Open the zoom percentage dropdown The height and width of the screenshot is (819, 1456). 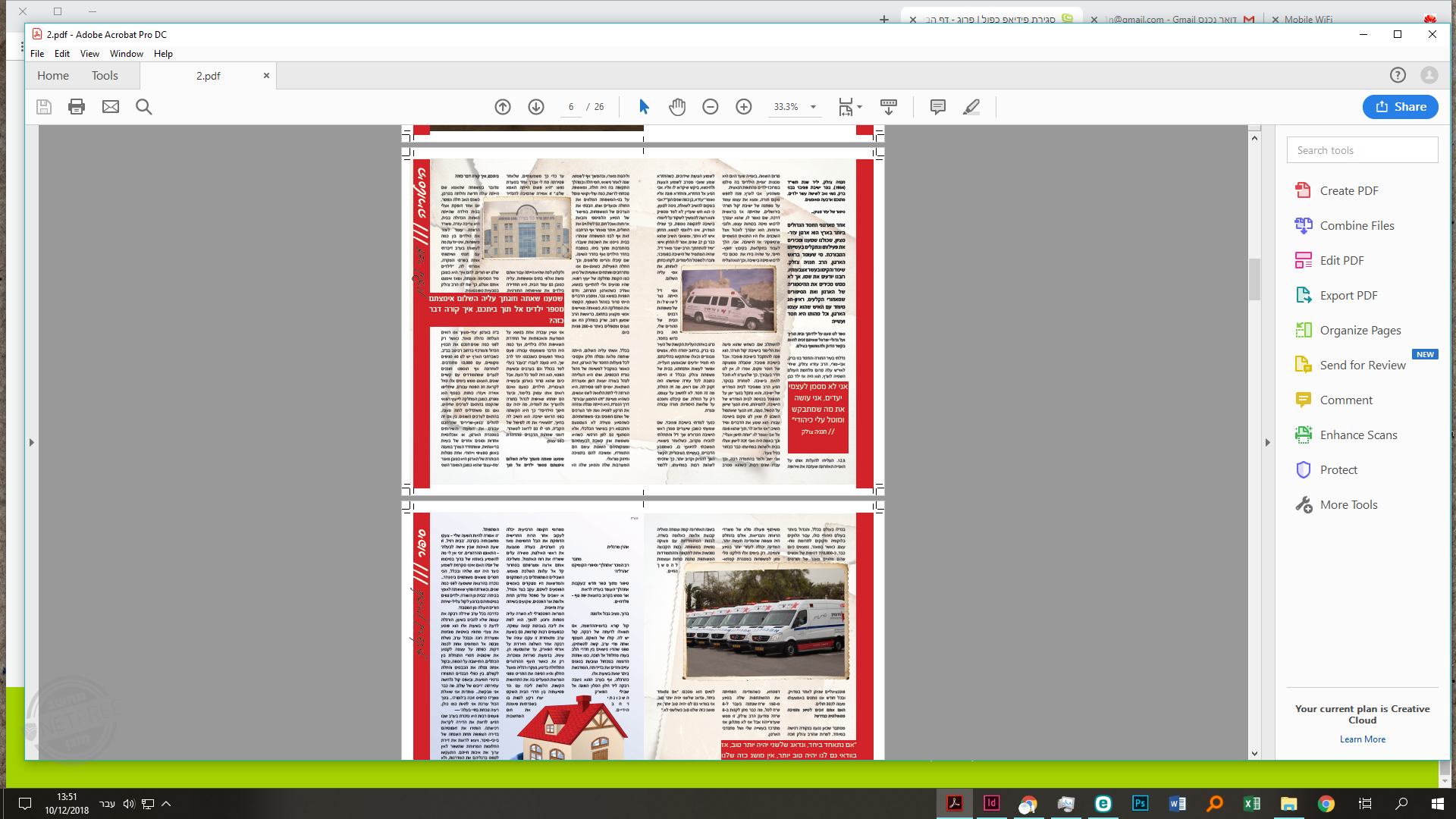(x=814, y=107)
